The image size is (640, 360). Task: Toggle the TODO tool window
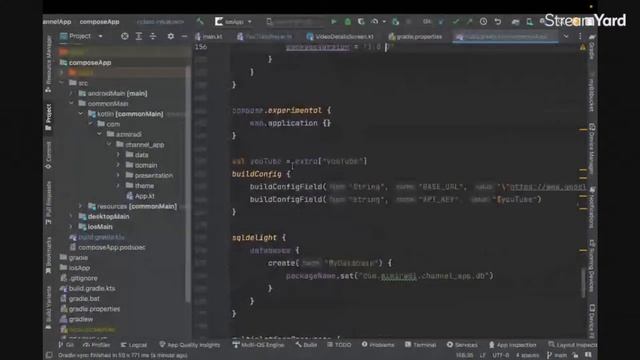[339, 345]
